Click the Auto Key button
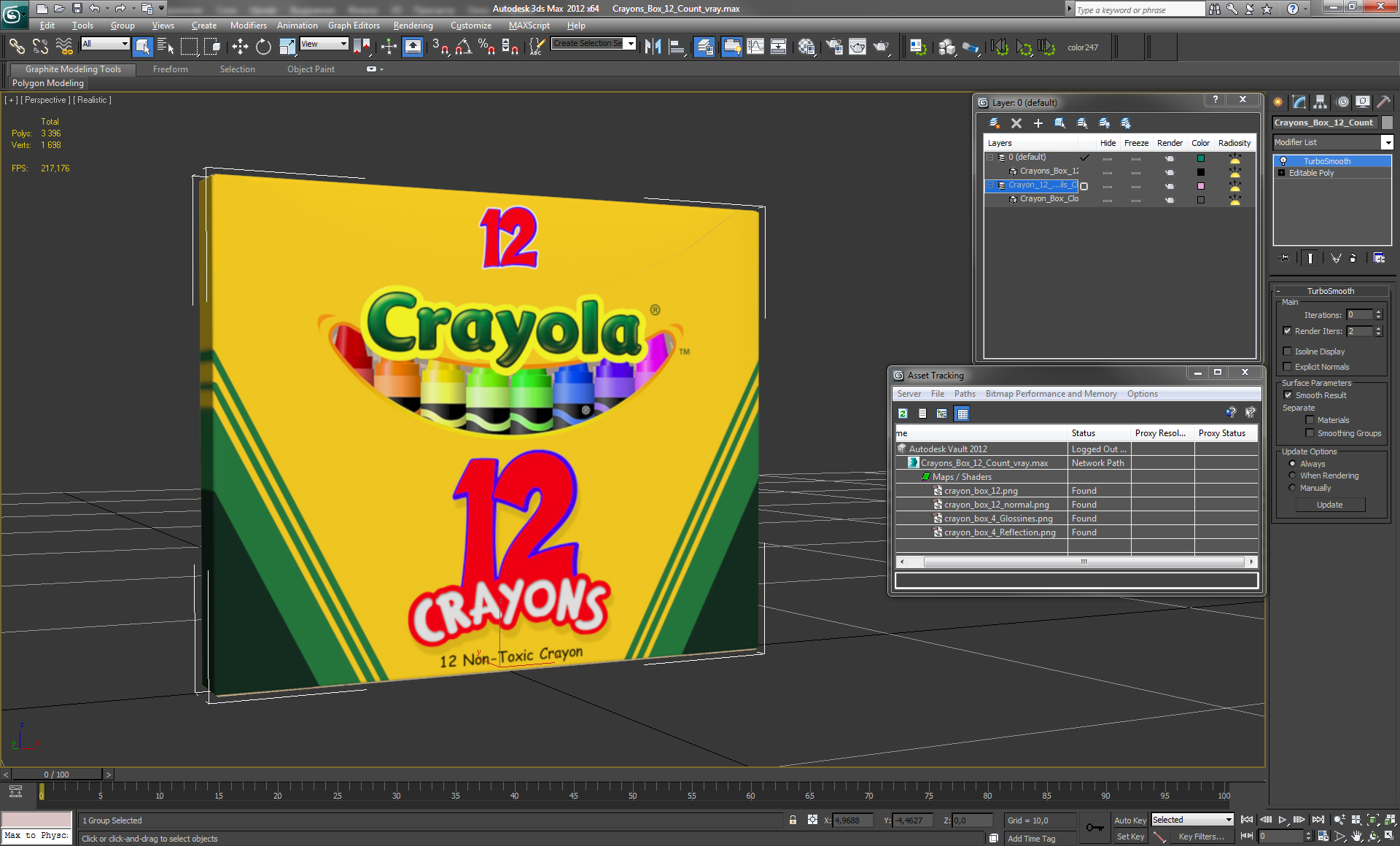Screen dimensions: 1400x846 pos(1129,820)
